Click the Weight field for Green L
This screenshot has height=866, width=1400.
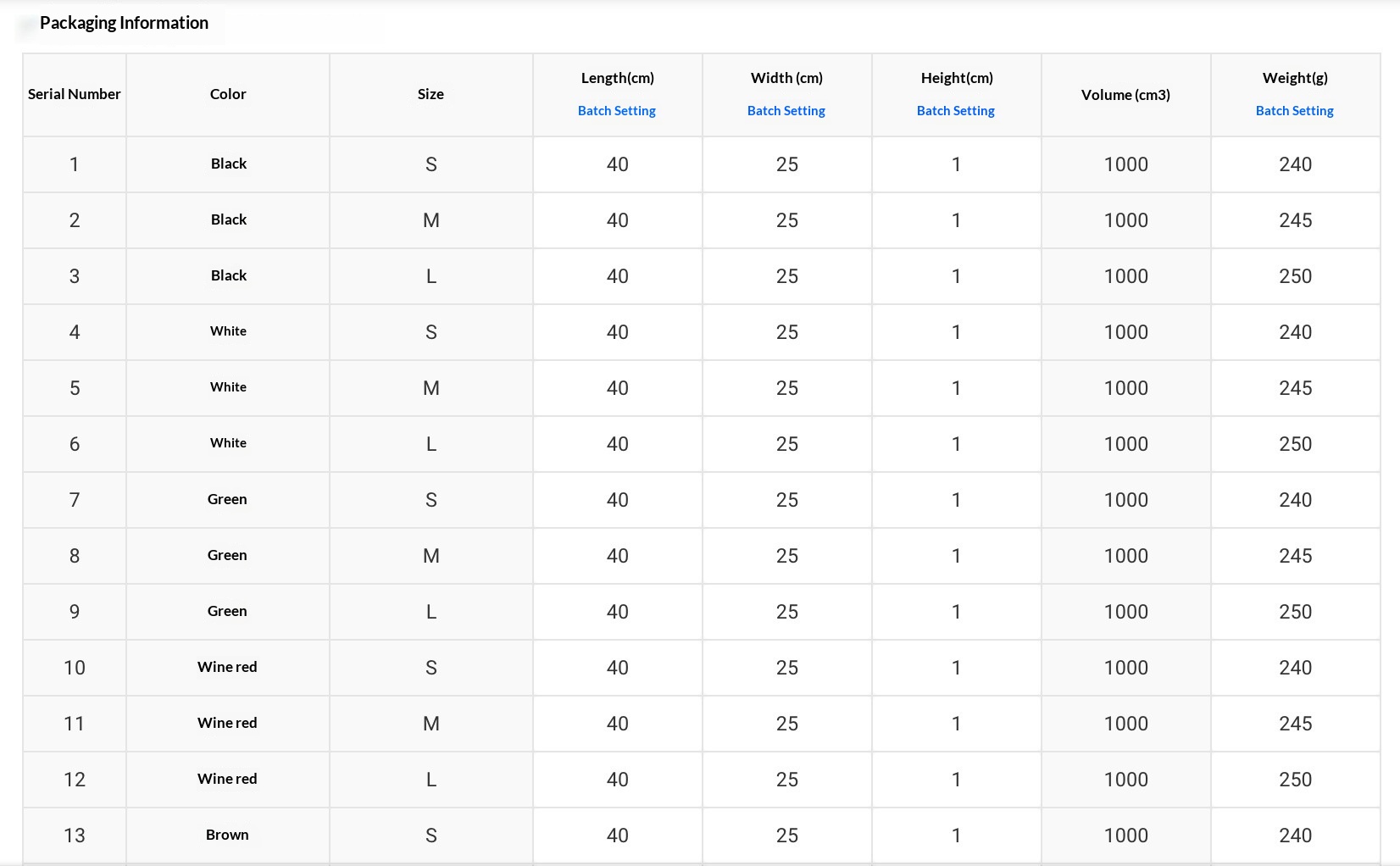(1295, 612)
